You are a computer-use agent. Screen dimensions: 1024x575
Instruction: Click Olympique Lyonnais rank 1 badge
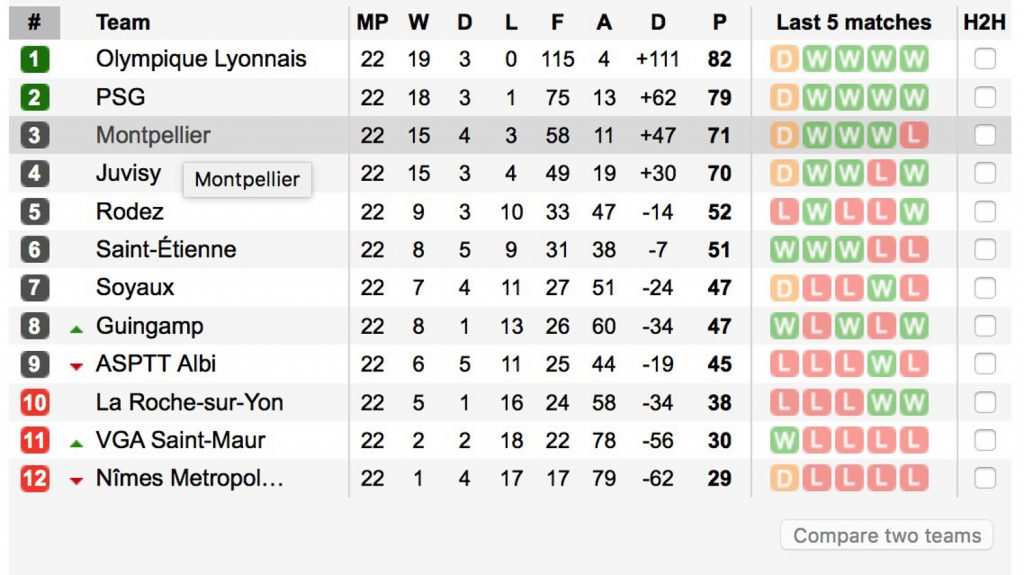tap(34, 59)
